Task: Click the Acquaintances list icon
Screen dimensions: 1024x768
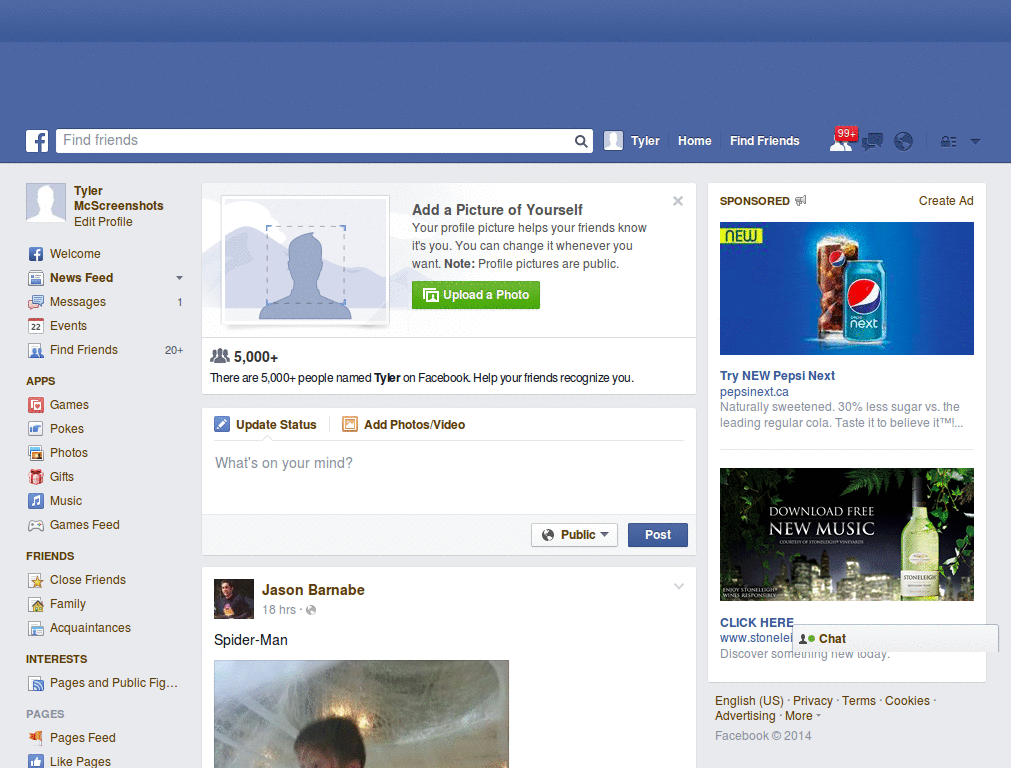Action: pos(36,628)
